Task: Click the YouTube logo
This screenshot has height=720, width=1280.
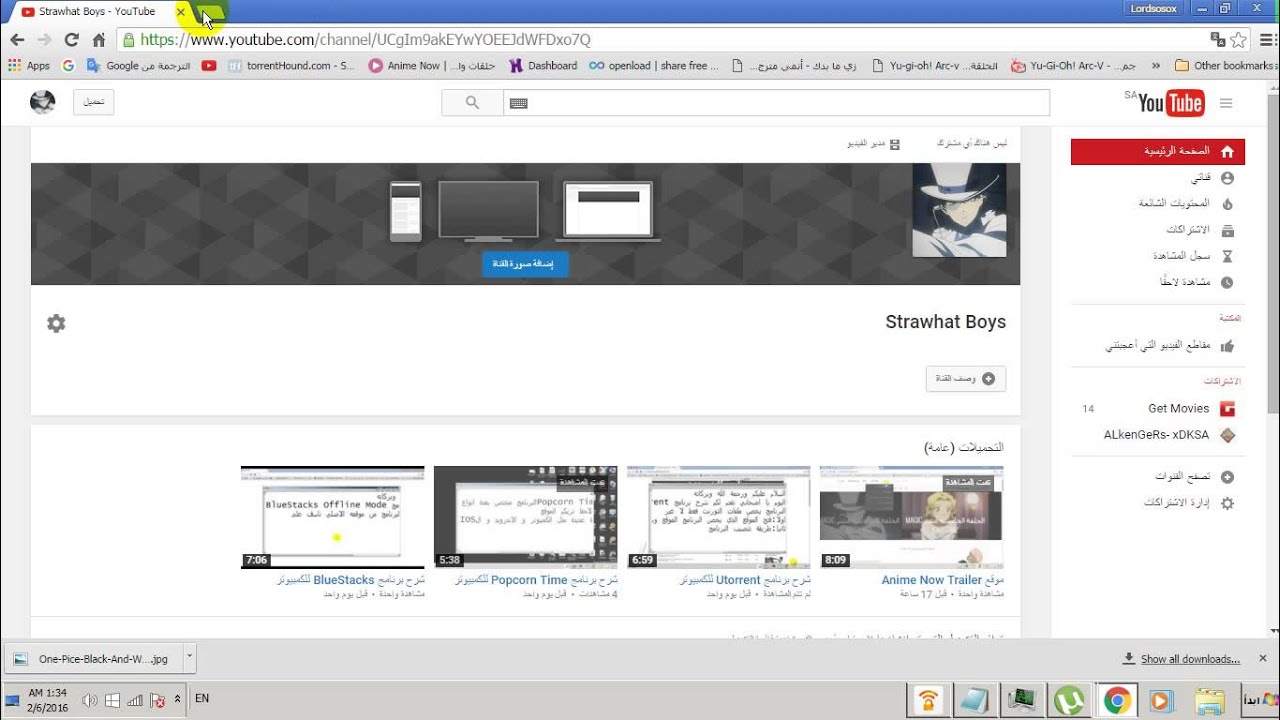Action: (x=1170, y=102)
